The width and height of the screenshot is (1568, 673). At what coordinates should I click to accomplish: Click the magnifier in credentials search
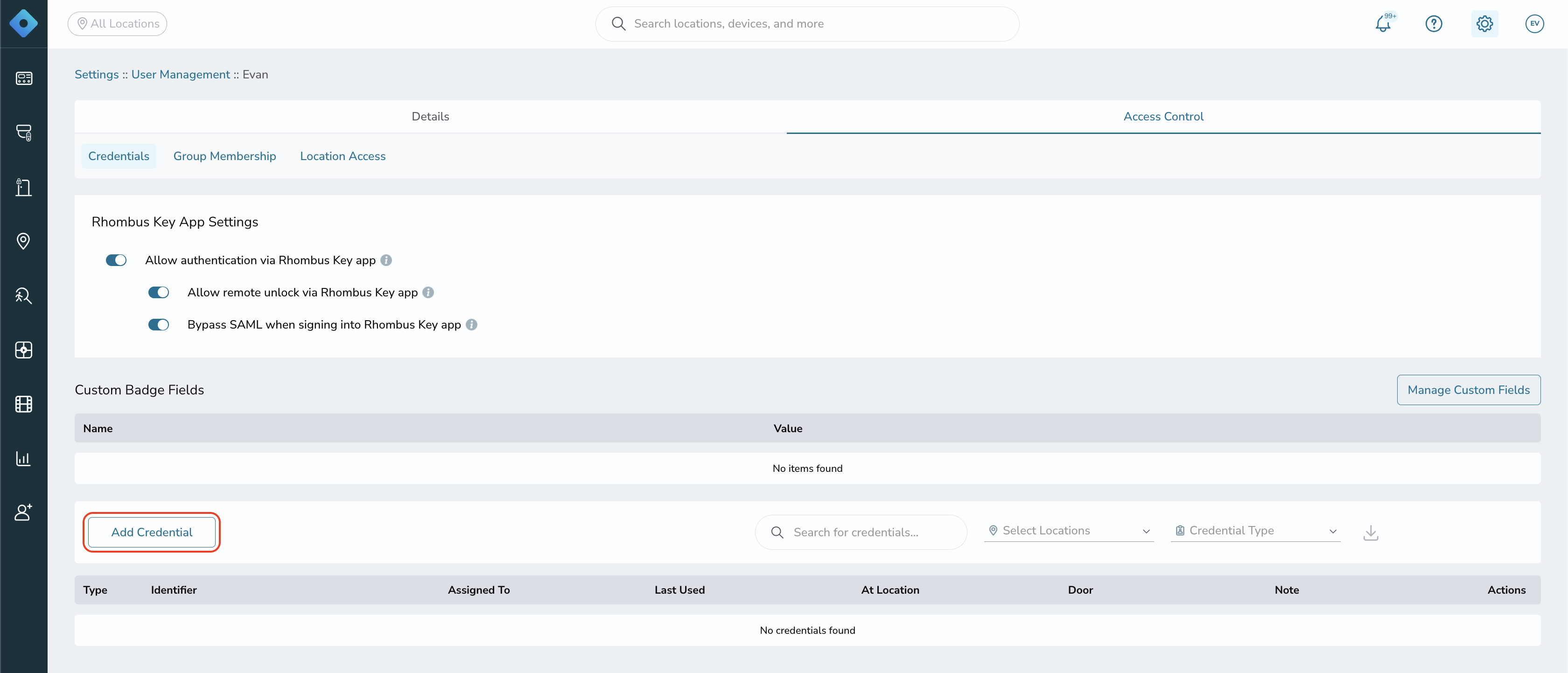coord(777,533)
